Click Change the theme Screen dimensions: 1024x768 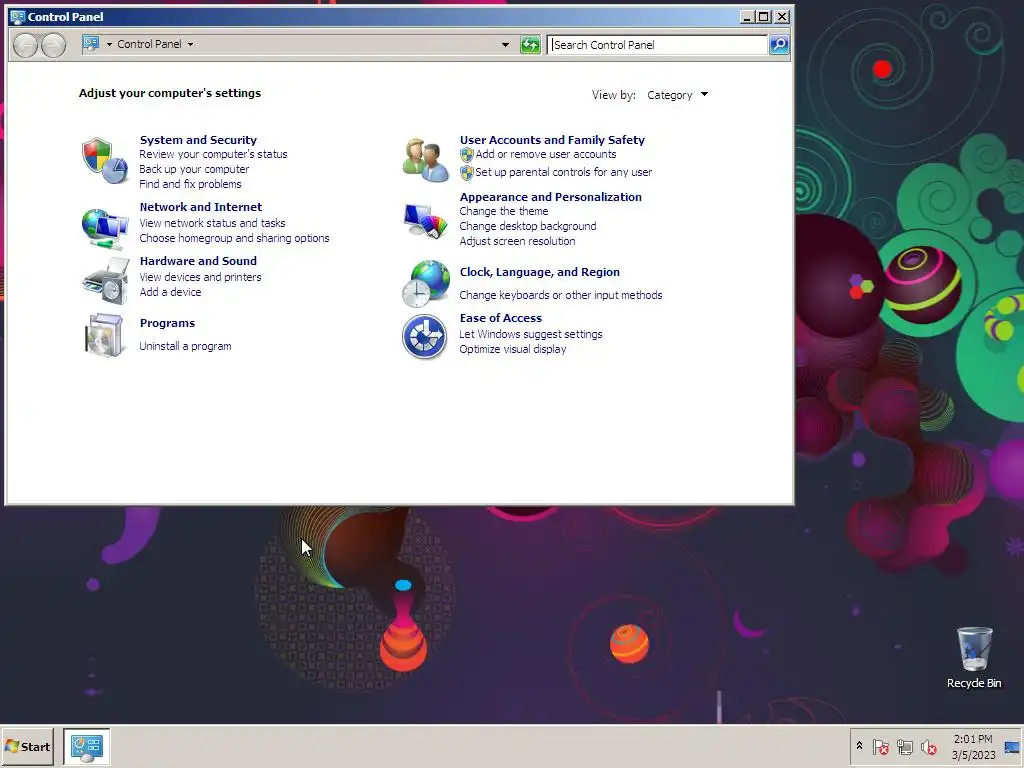[504, 212]
